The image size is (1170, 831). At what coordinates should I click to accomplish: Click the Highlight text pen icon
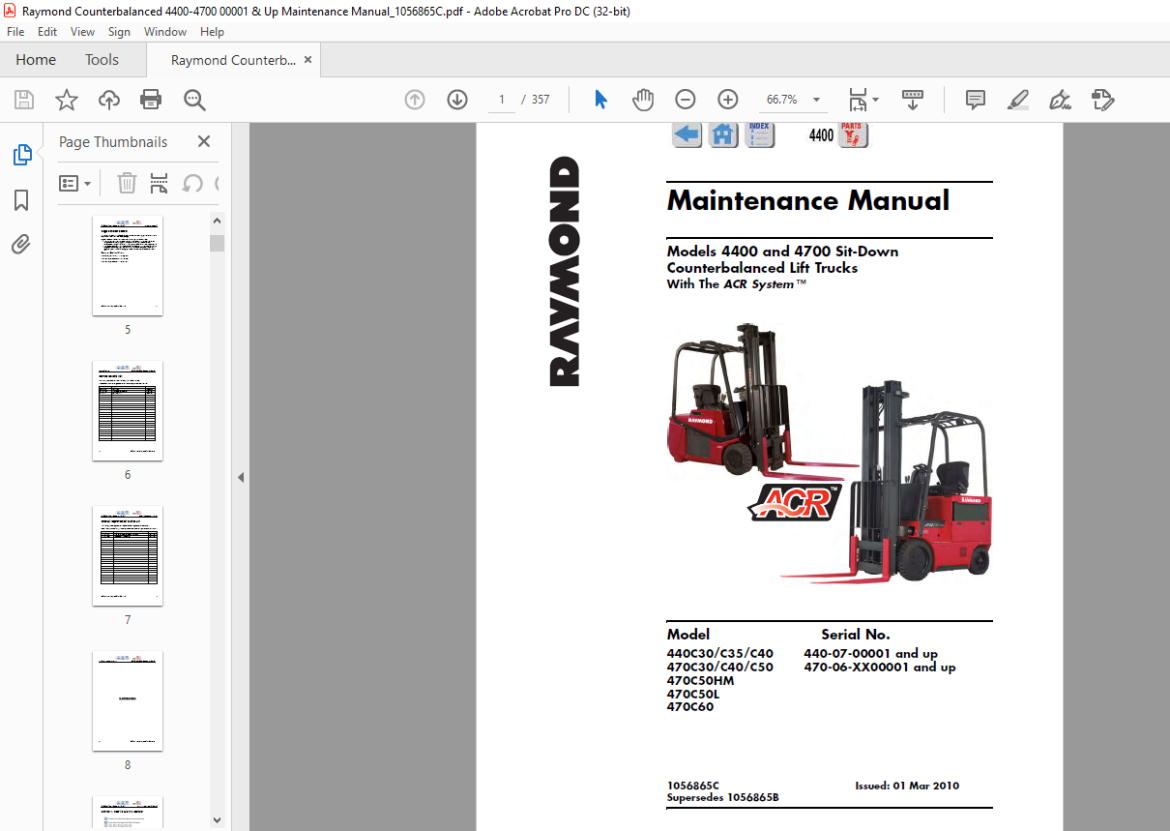click(1018, 99)
